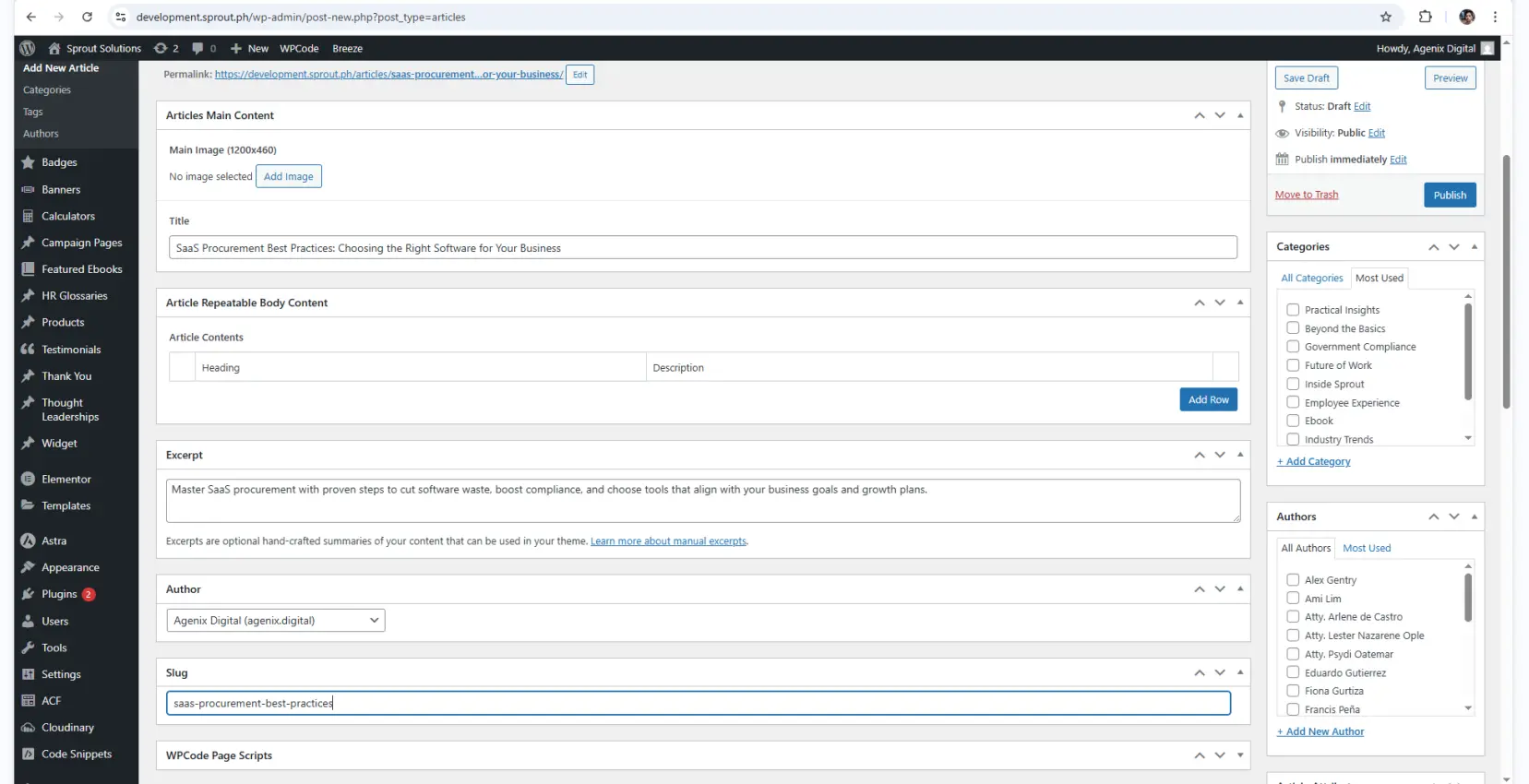Click the article Title input field
1529x784 pixels.
[703, 247]
